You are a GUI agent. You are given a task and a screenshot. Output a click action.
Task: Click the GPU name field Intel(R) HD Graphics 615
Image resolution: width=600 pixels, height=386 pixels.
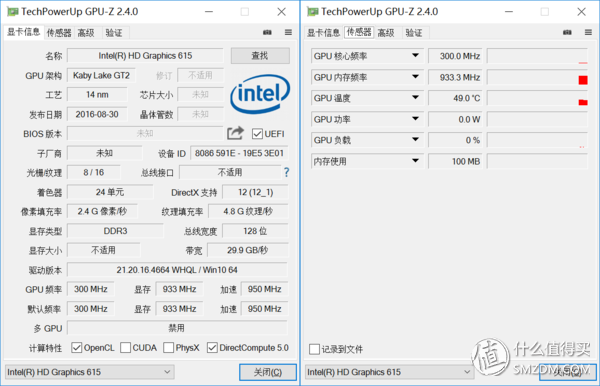coord(145,56)
